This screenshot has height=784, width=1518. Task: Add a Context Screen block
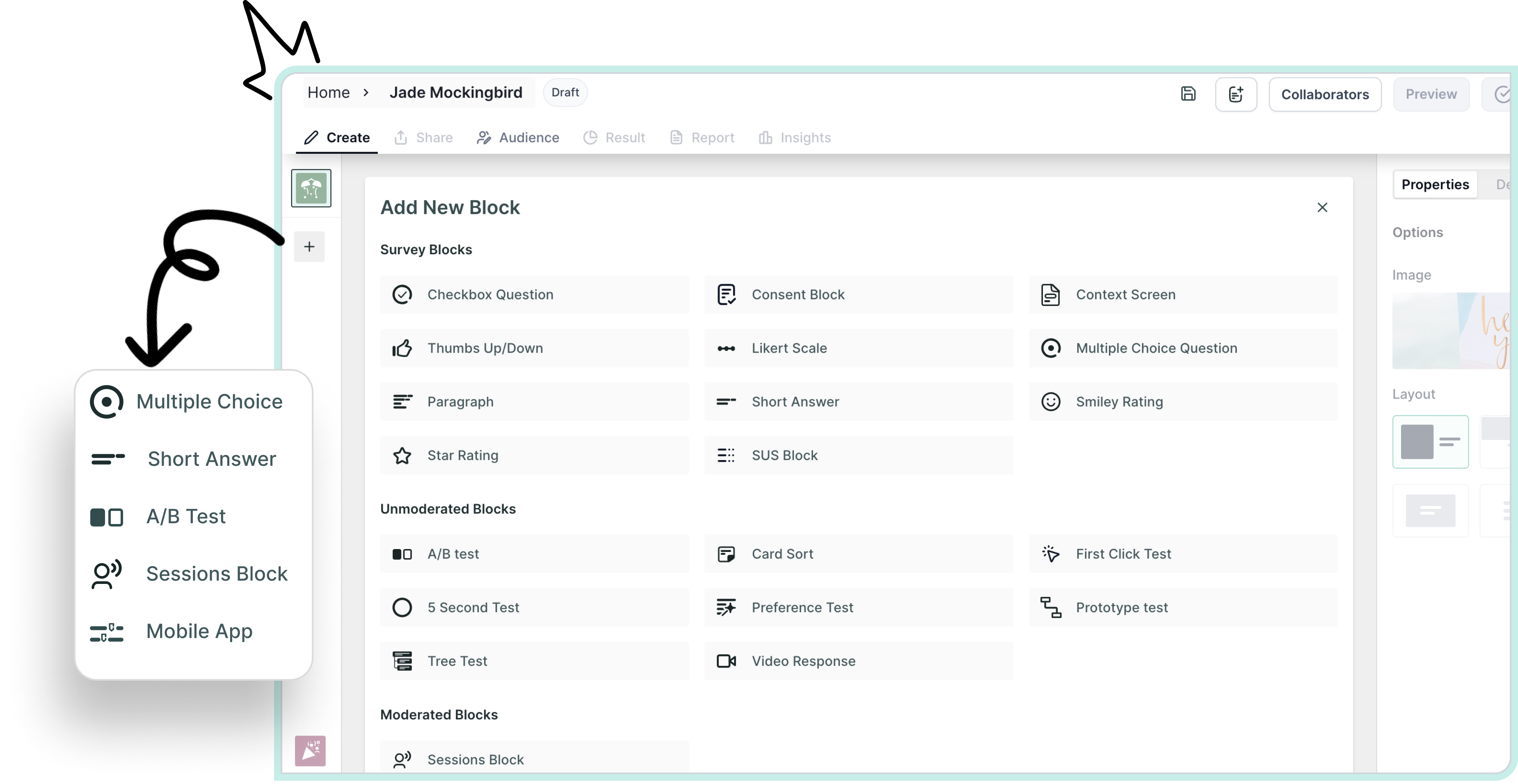[1183, 294]
